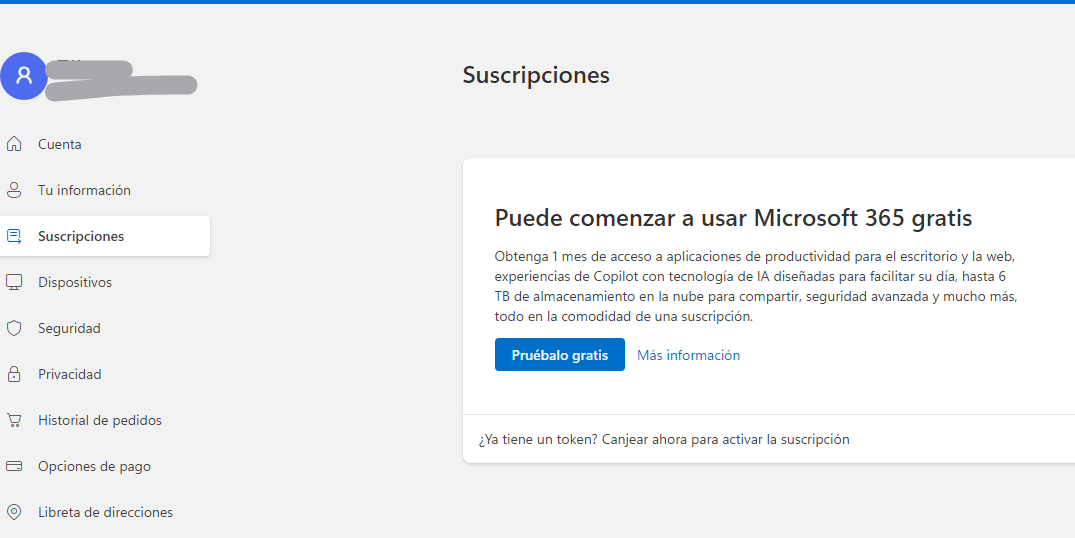Click the Suscripciones page heading
1075x538 pixels.
click(536, 75)
